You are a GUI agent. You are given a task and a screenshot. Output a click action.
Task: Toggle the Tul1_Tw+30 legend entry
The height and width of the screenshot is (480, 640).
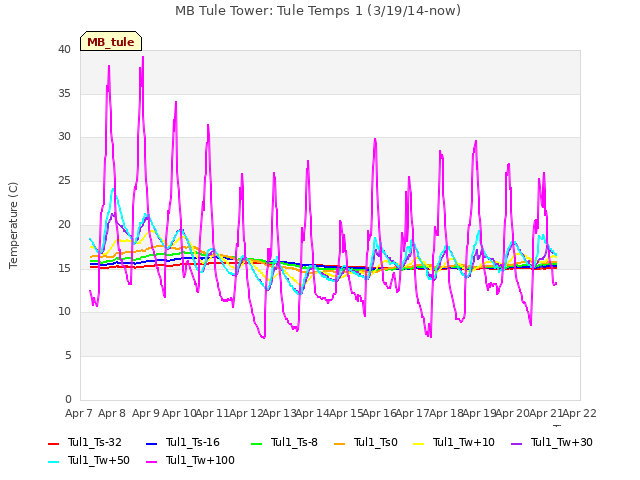552,442
